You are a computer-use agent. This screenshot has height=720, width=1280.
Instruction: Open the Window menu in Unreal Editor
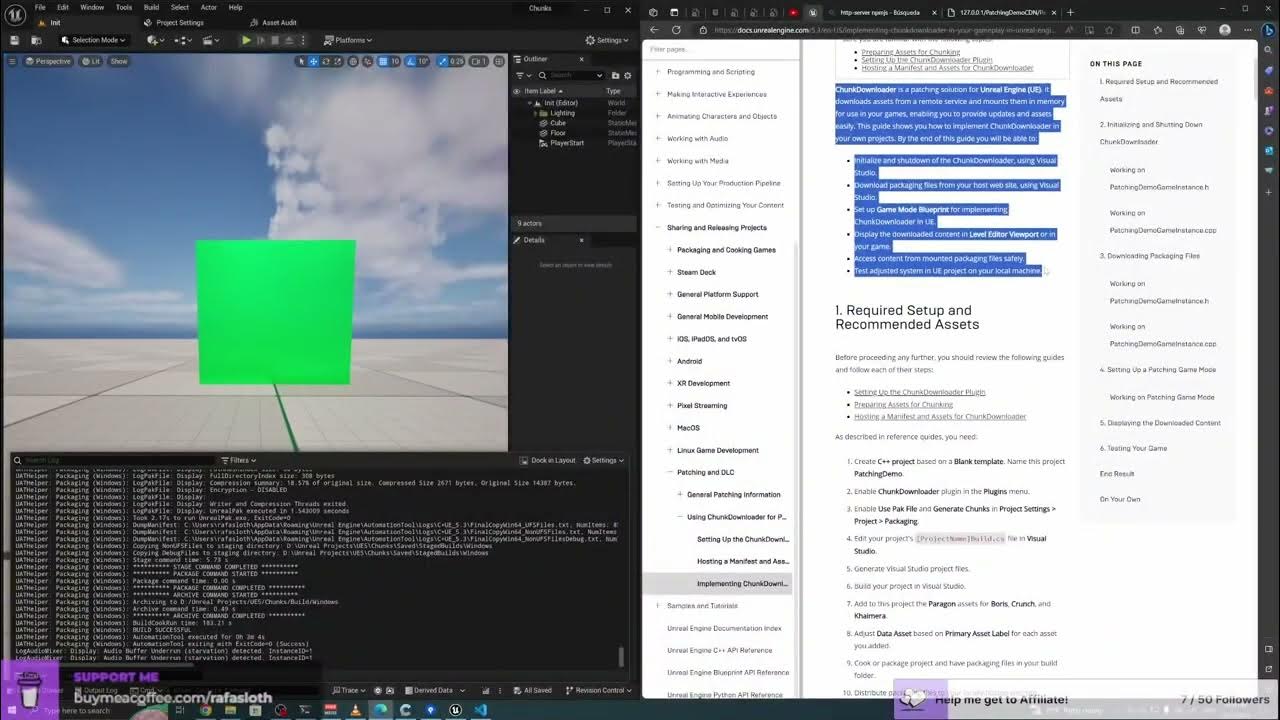92,7
